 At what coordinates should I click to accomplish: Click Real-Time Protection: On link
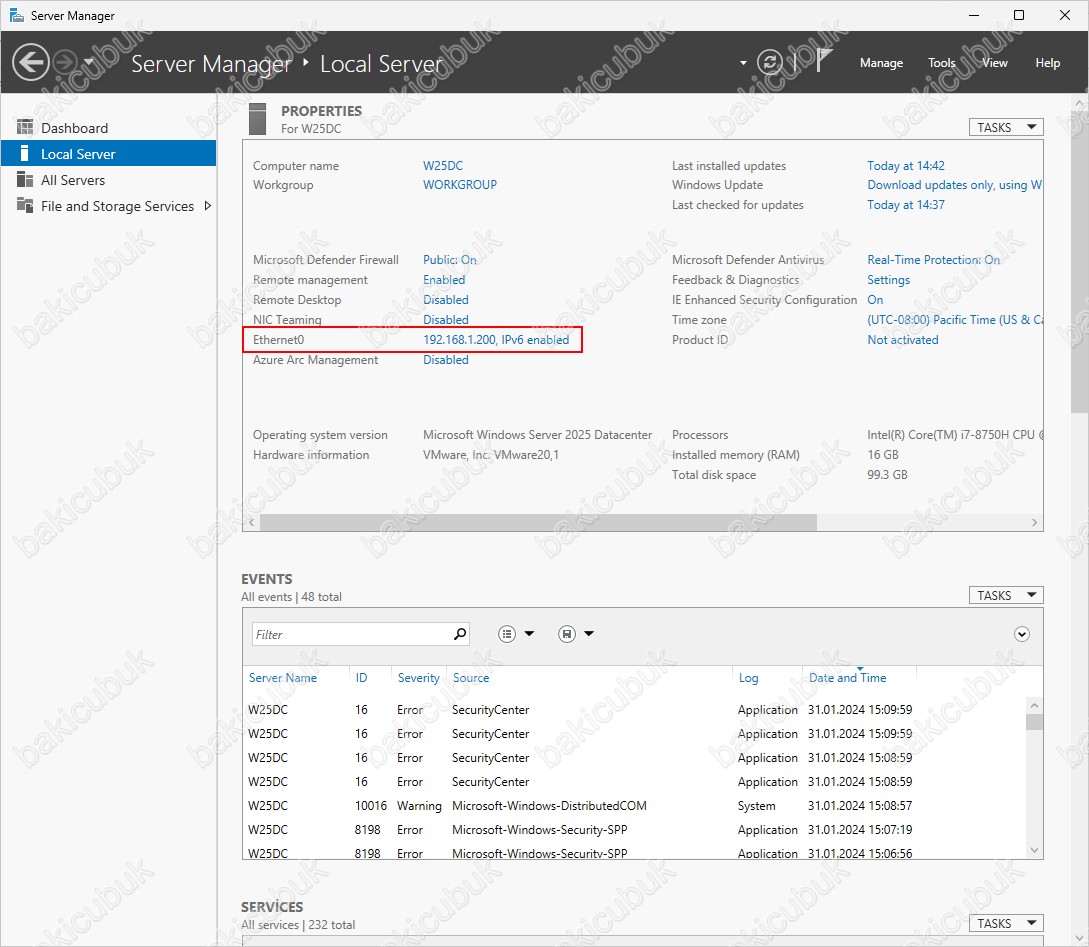point(933,260)
